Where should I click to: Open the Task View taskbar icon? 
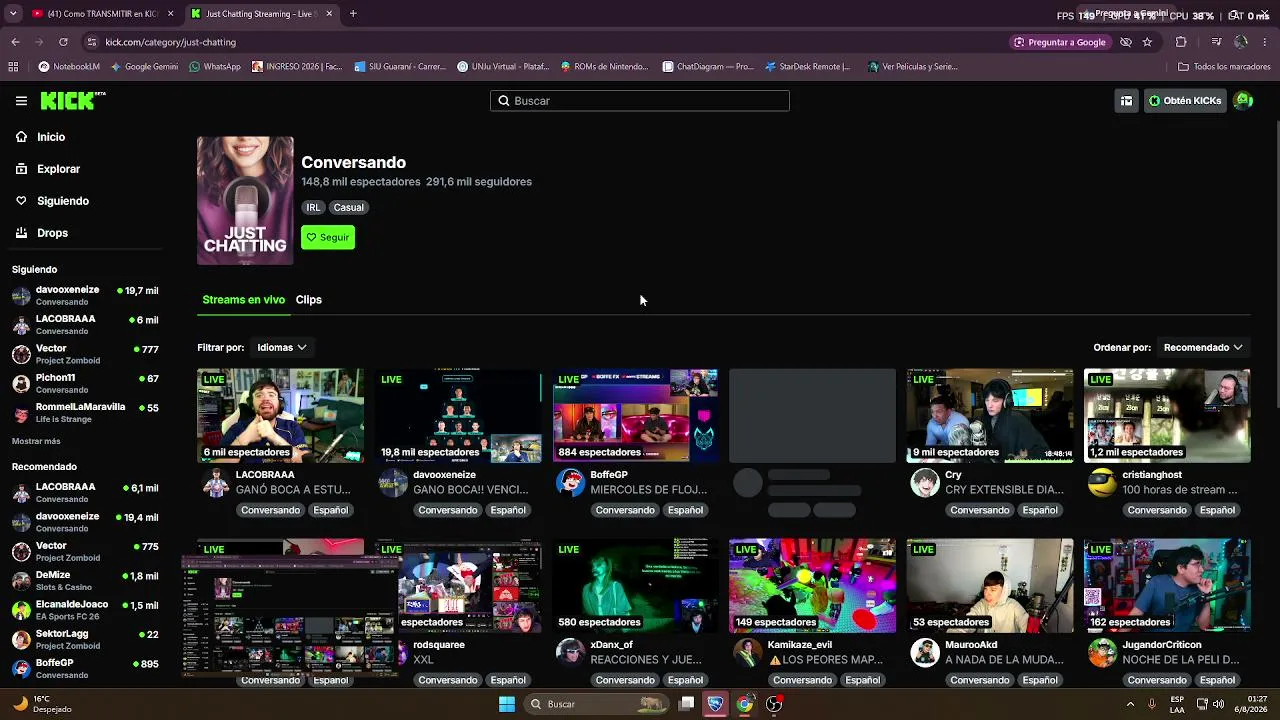pyautogui.click(x=687, y=704)
